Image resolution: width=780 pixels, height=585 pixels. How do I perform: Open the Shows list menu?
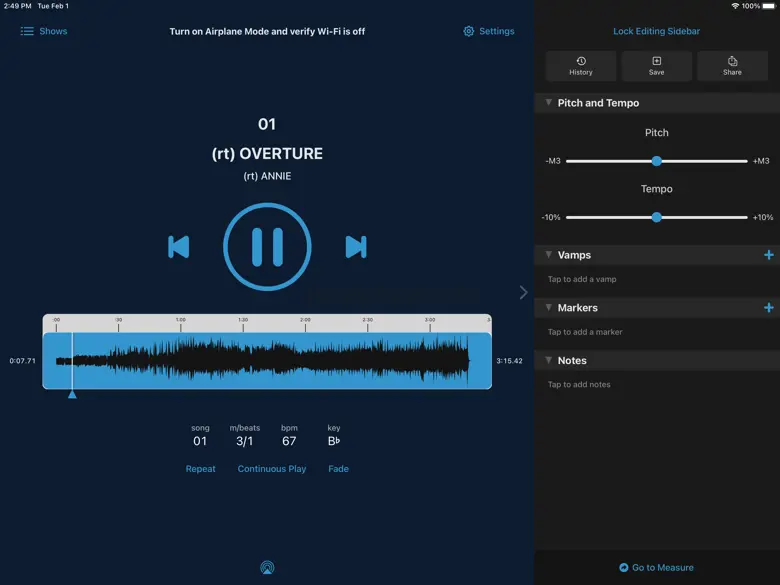(44, 31)
